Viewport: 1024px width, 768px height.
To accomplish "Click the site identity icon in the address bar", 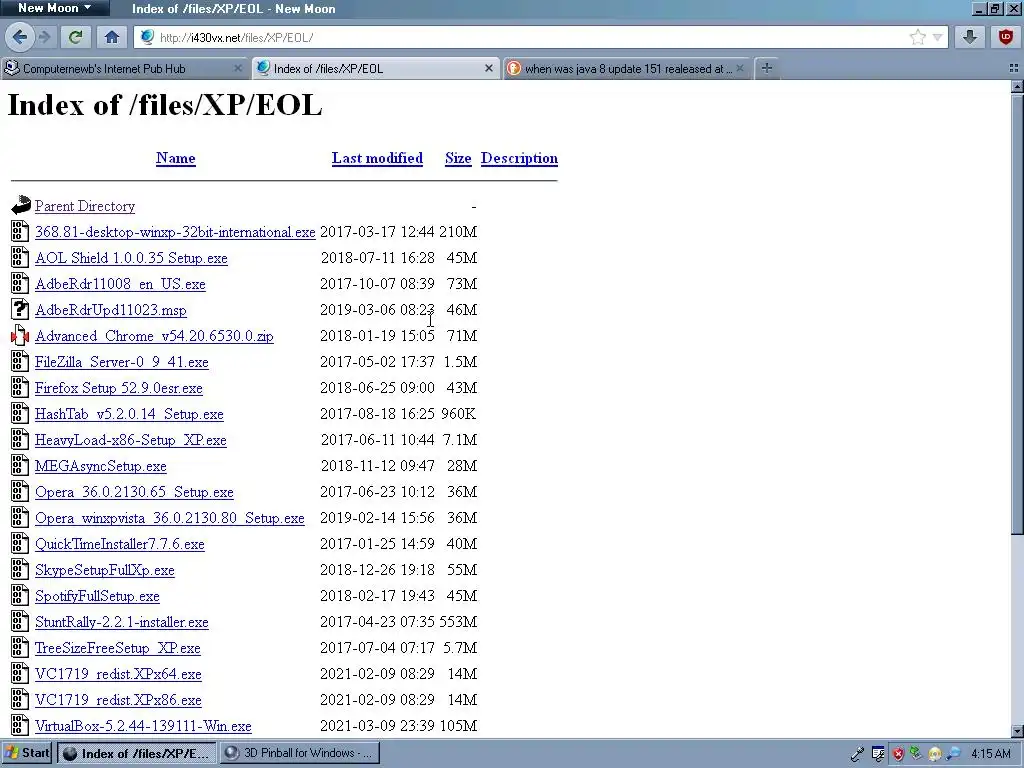I will tap(148, 37).
